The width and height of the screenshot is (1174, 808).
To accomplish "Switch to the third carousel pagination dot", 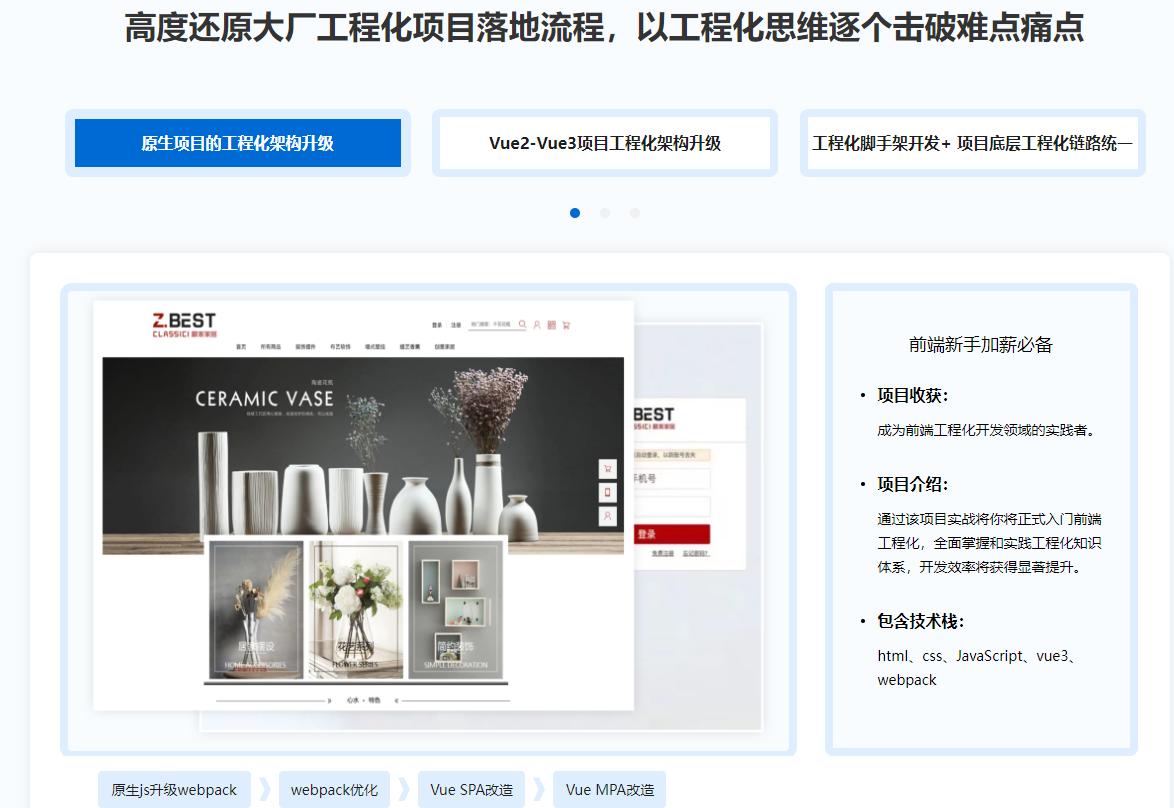I will coord(635,213).
